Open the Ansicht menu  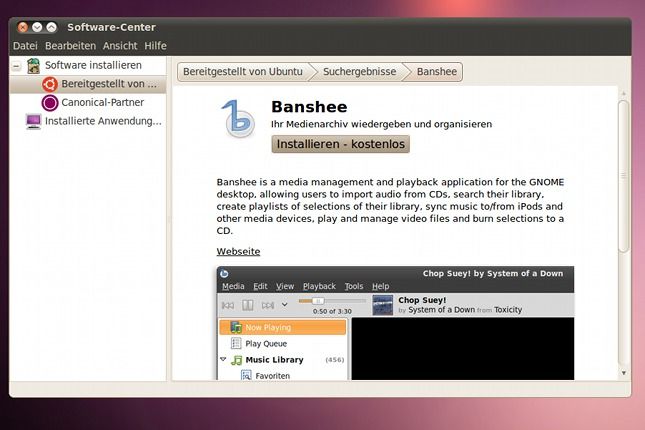(x=120, y=46)
